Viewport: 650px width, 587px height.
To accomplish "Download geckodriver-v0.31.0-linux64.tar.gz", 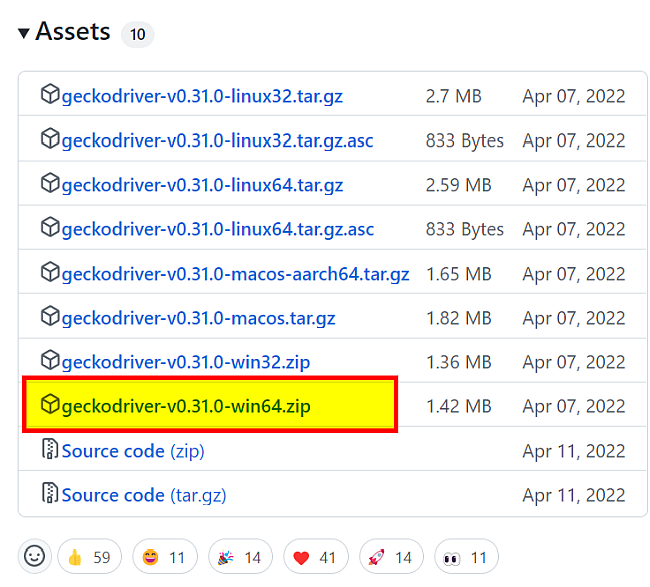I will coord(202,185).
